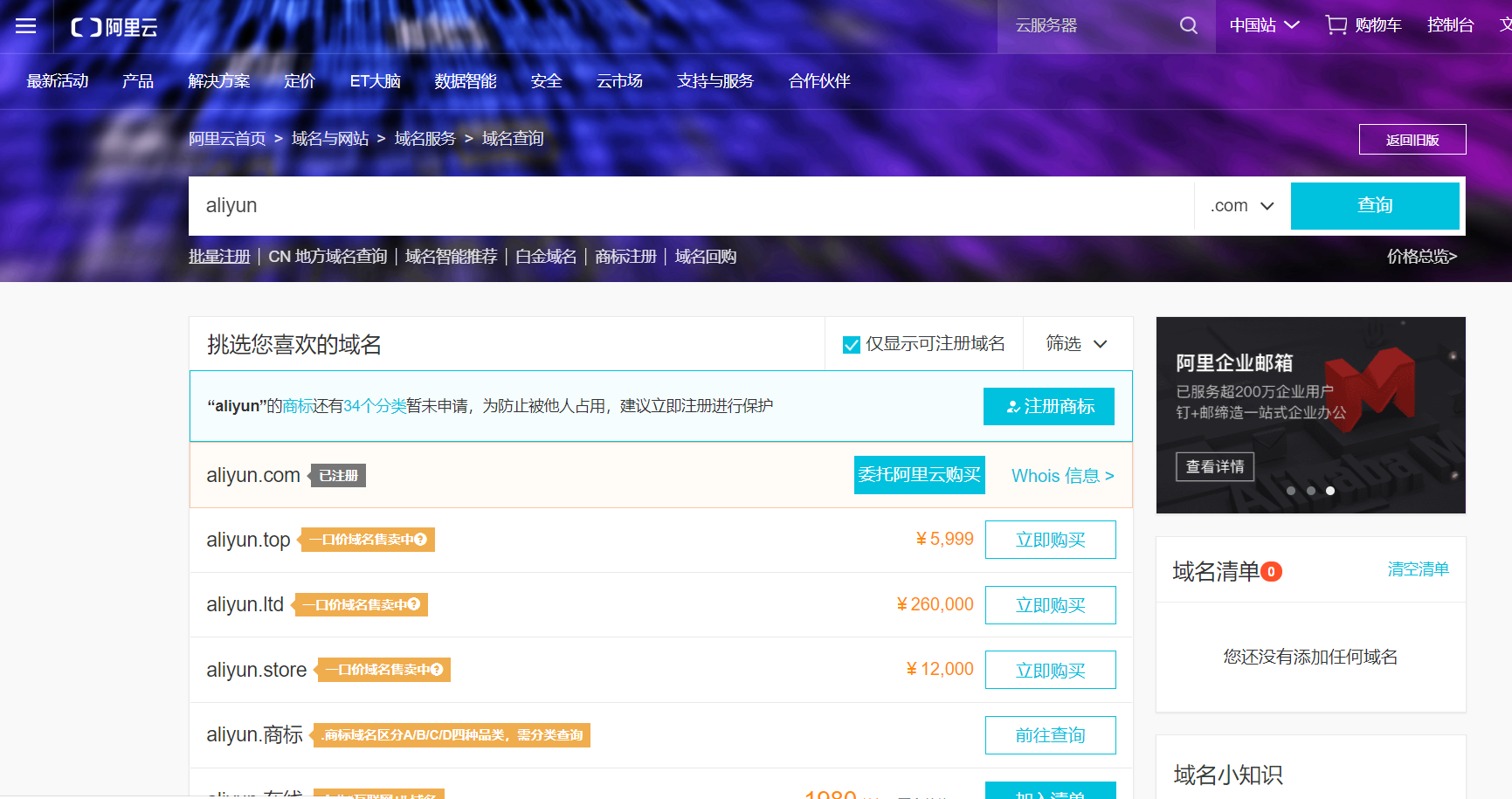Go to 域名服务 in the breadcrumb
Image resolution: width=1512 pixels, height=799 pixels.
coord(425,139)
